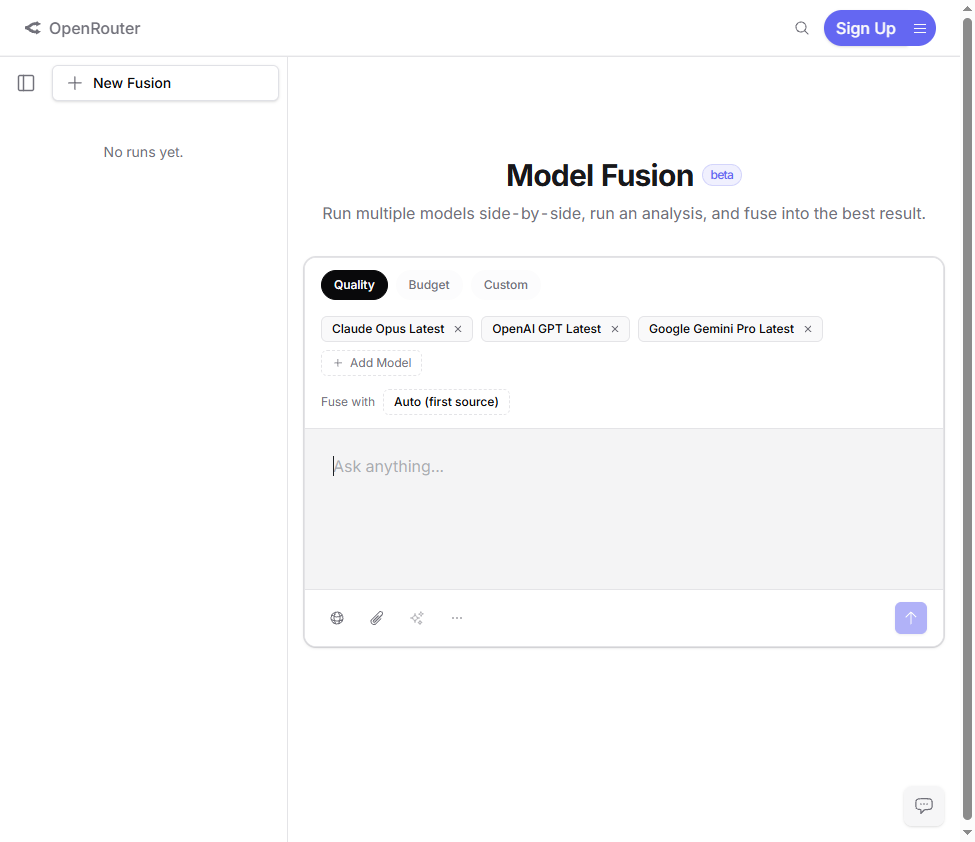Open the search magnifier icon

point(802,28)
